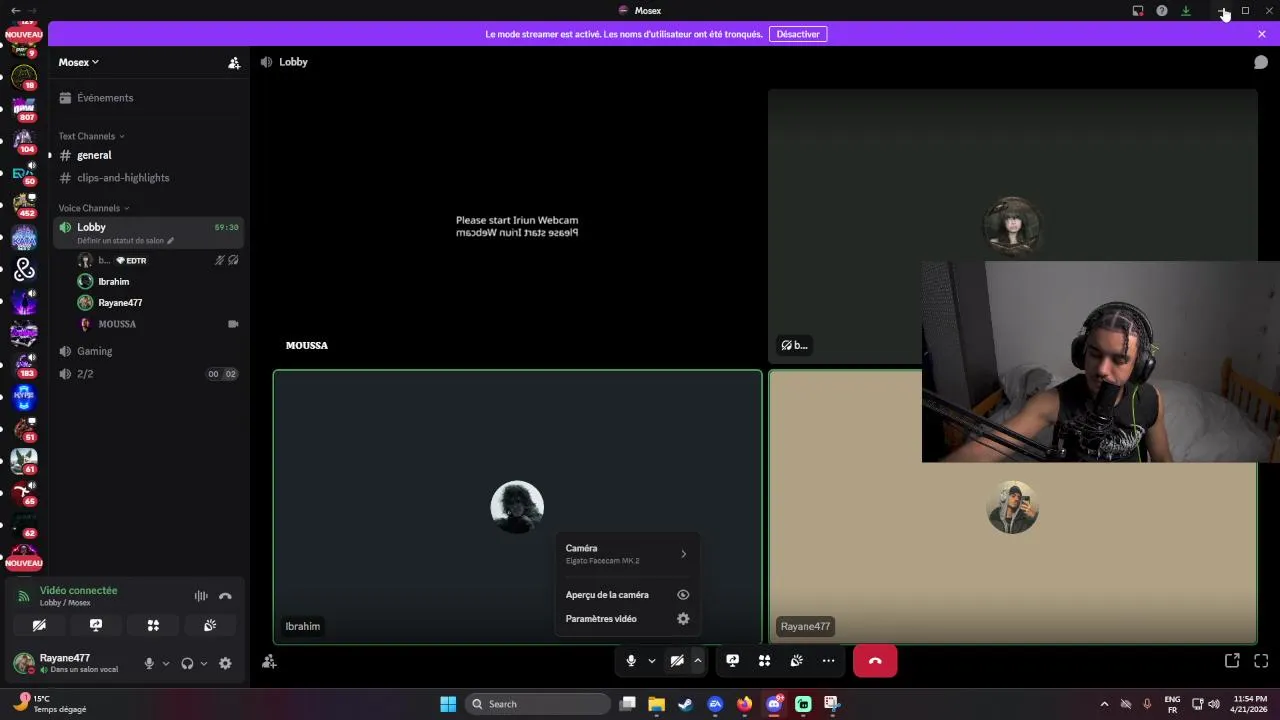1280x720 pixels.
Task: Collapse camera options arrow in call bar
Action: (698, 661)
